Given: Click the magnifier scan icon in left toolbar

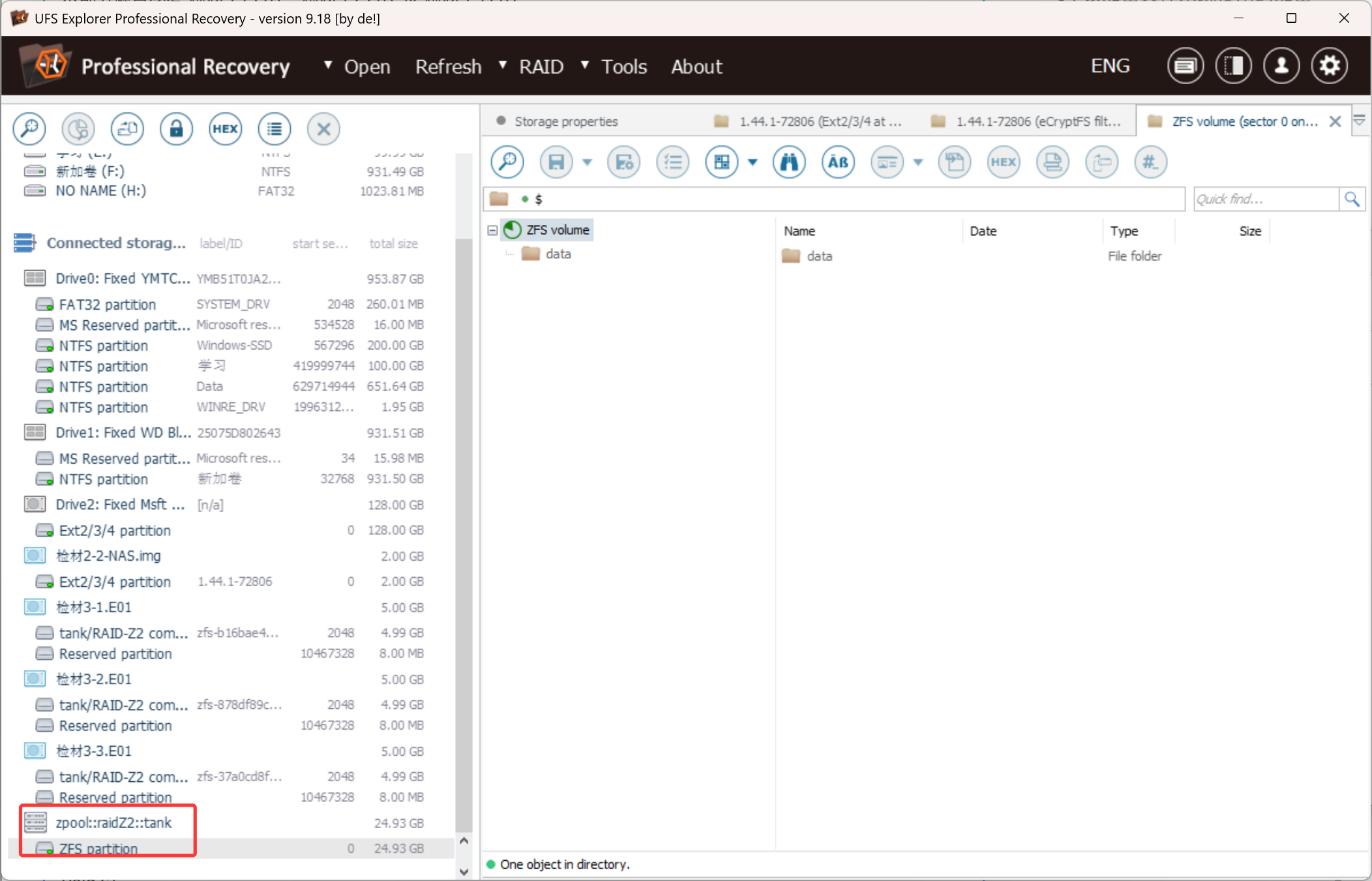Looking at the screenshot, I should [x=29, y=128].
